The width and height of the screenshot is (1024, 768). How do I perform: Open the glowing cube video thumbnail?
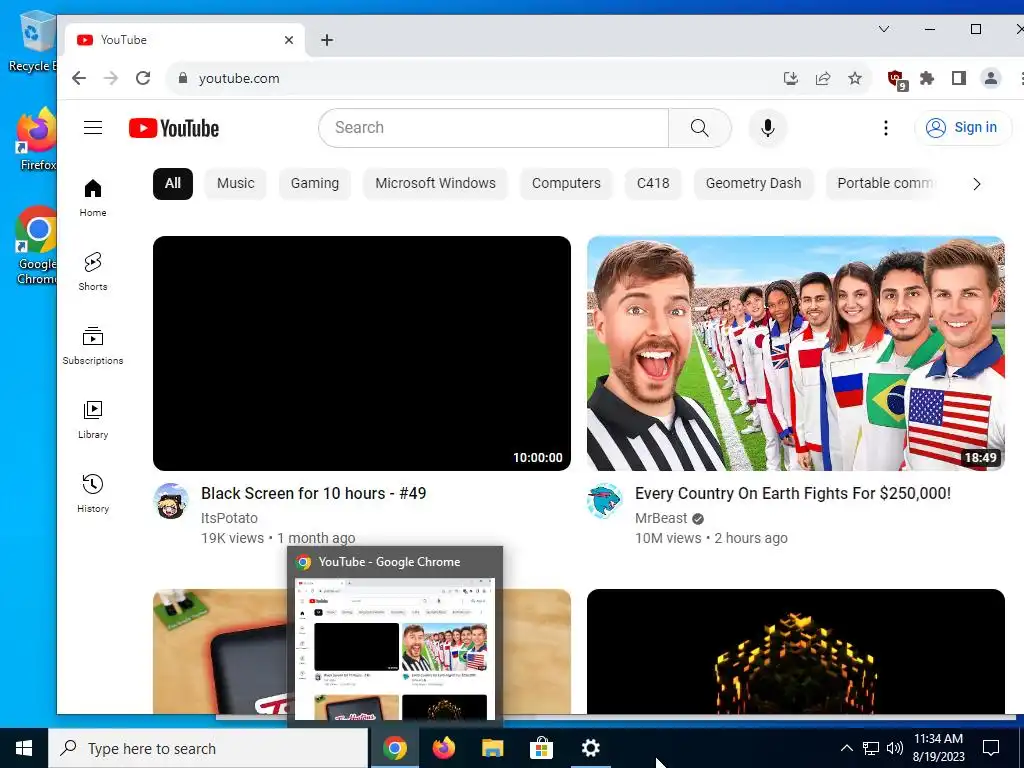tap(795, 651)
